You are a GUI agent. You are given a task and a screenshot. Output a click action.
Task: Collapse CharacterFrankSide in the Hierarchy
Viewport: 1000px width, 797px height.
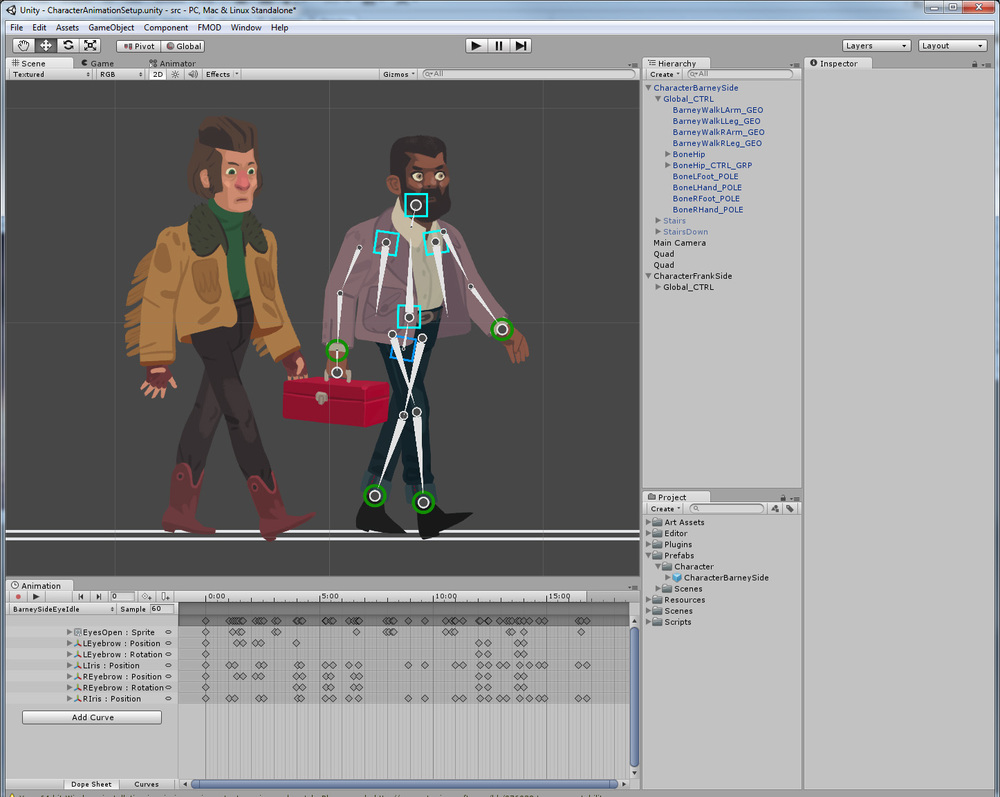649,276
